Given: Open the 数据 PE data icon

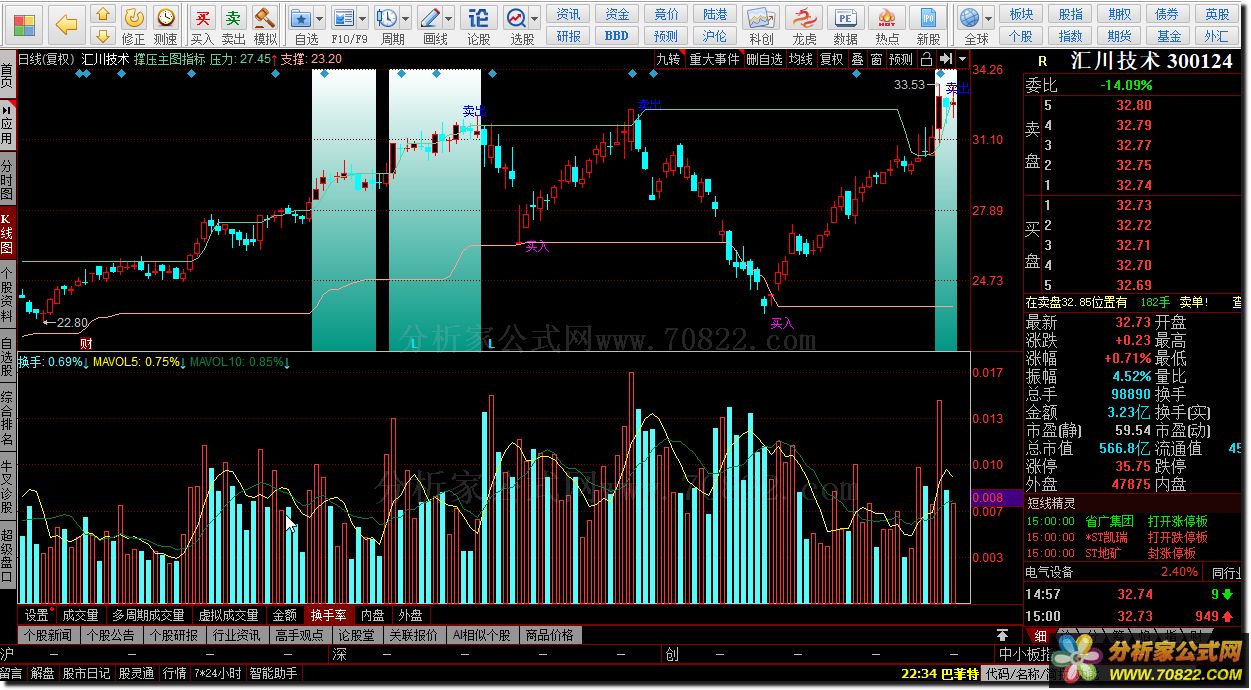Looking at the screenshot, I should tap(845, 25).
